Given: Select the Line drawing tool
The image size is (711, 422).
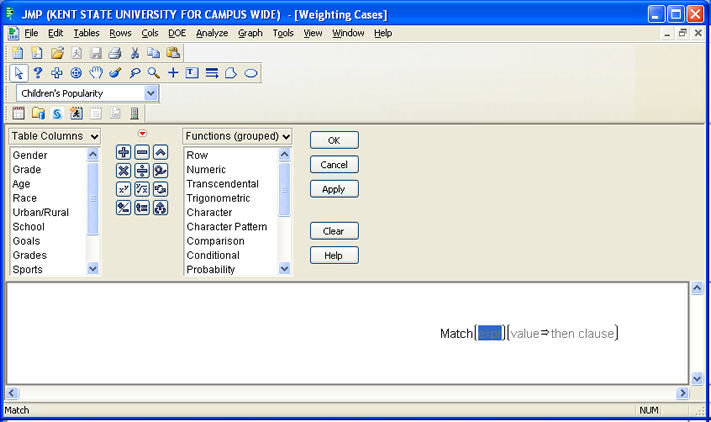Looking at the screenshot, I should pos(212,73).
